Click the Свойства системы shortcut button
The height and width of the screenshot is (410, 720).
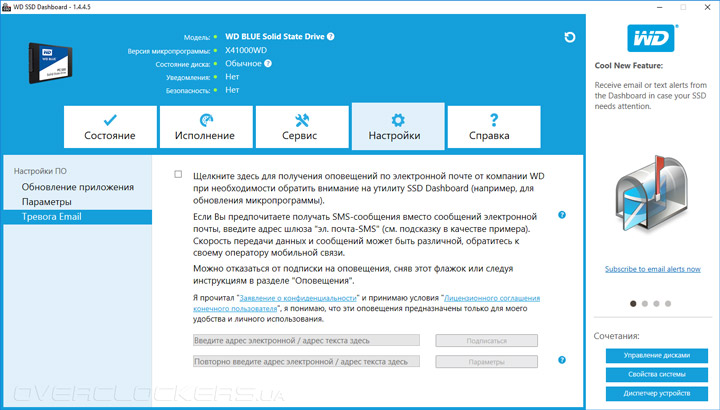[x=657, y=374]
